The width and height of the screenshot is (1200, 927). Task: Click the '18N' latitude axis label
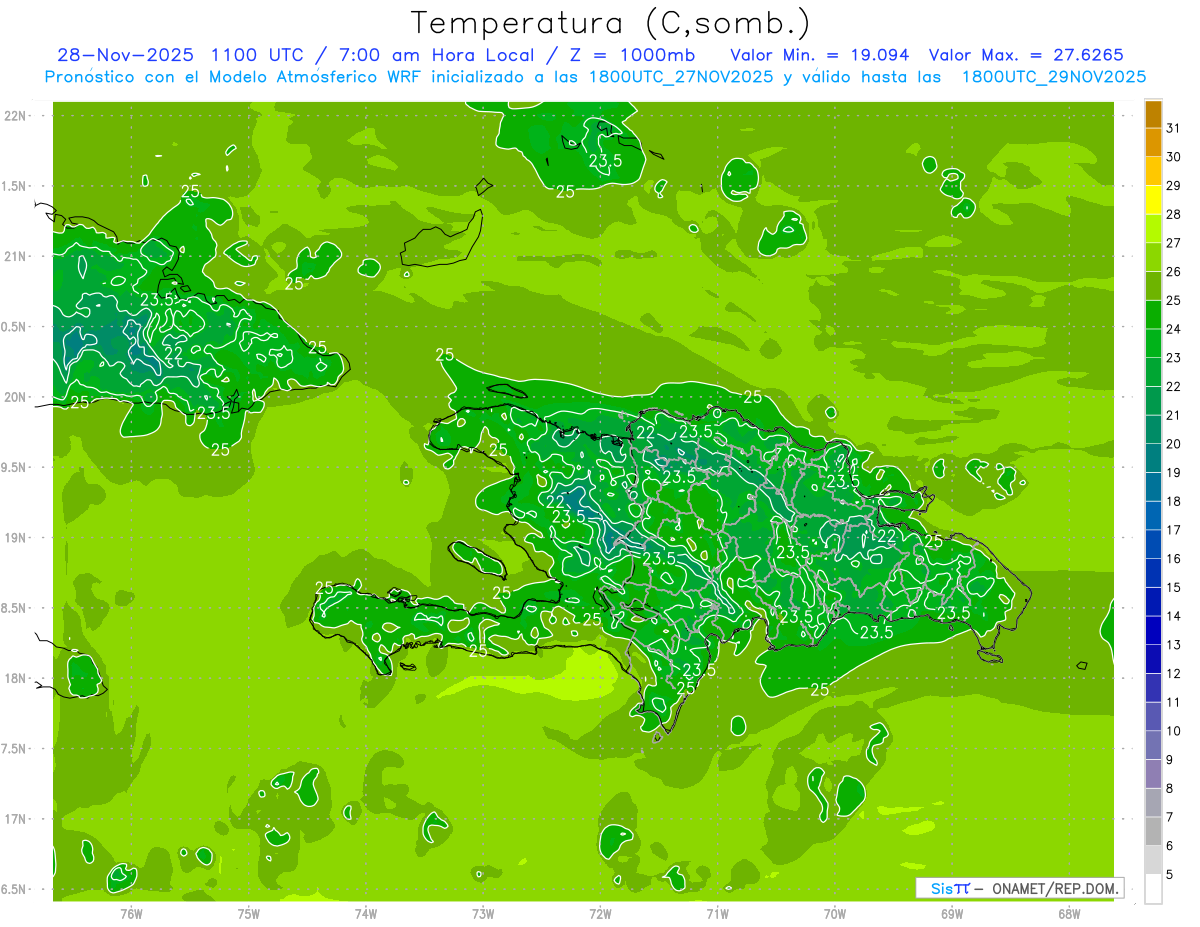[16, 678]
